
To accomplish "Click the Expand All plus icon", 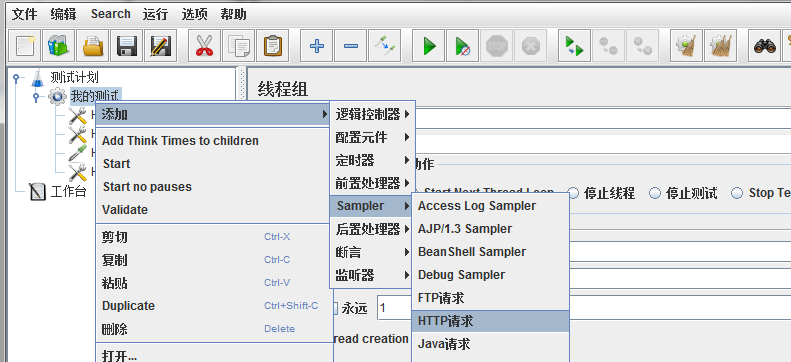I will point(316,46).
